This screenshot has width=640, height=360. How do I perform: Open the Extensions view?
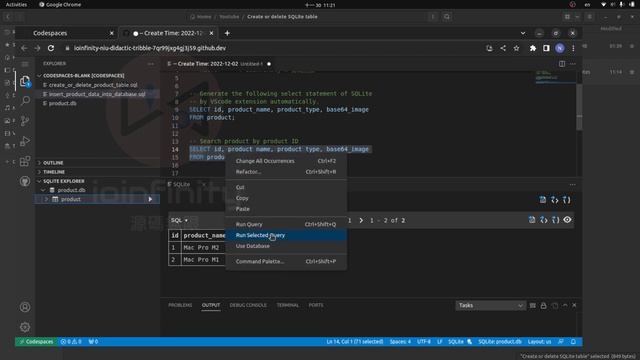click(x=25, y=161)
